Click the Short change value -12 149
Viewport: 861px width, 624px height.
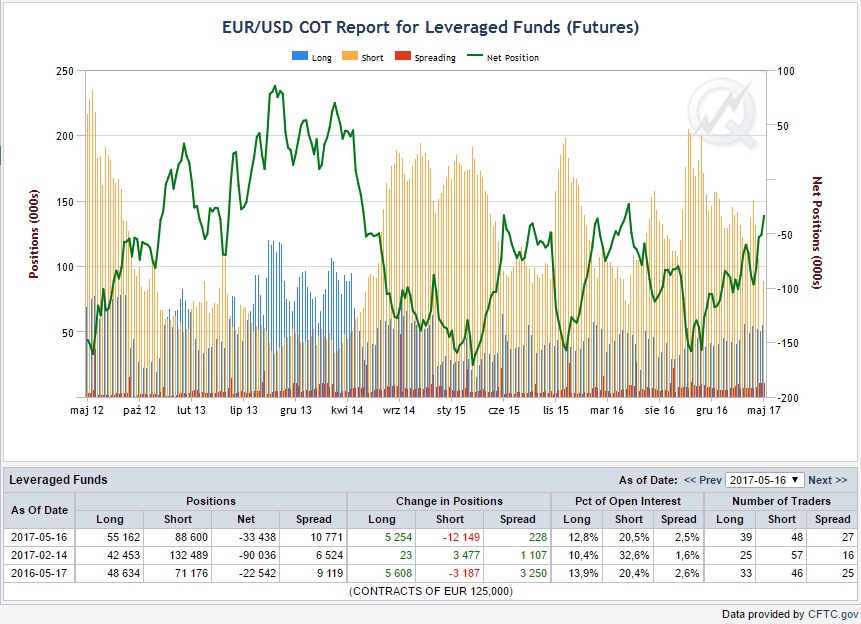pyautogui.click(x=461, y=537)
